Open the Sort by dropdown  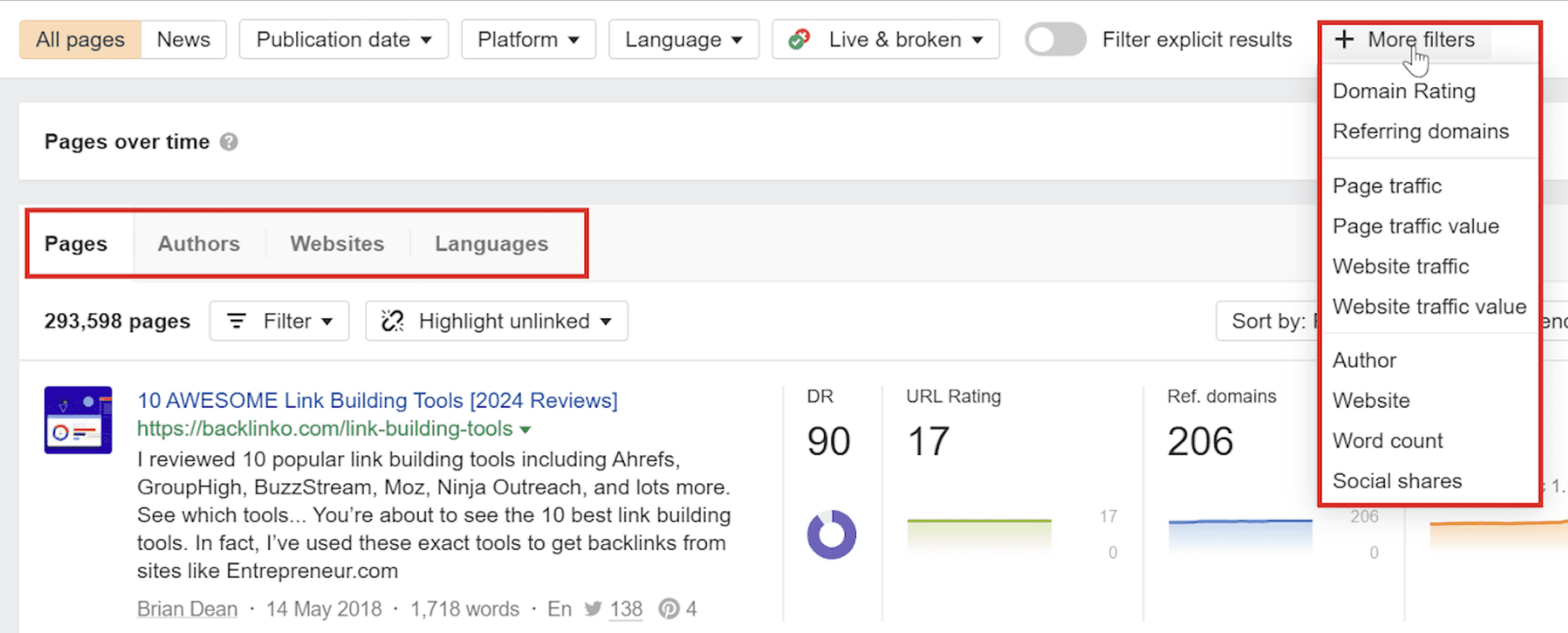click(1268, 321)
